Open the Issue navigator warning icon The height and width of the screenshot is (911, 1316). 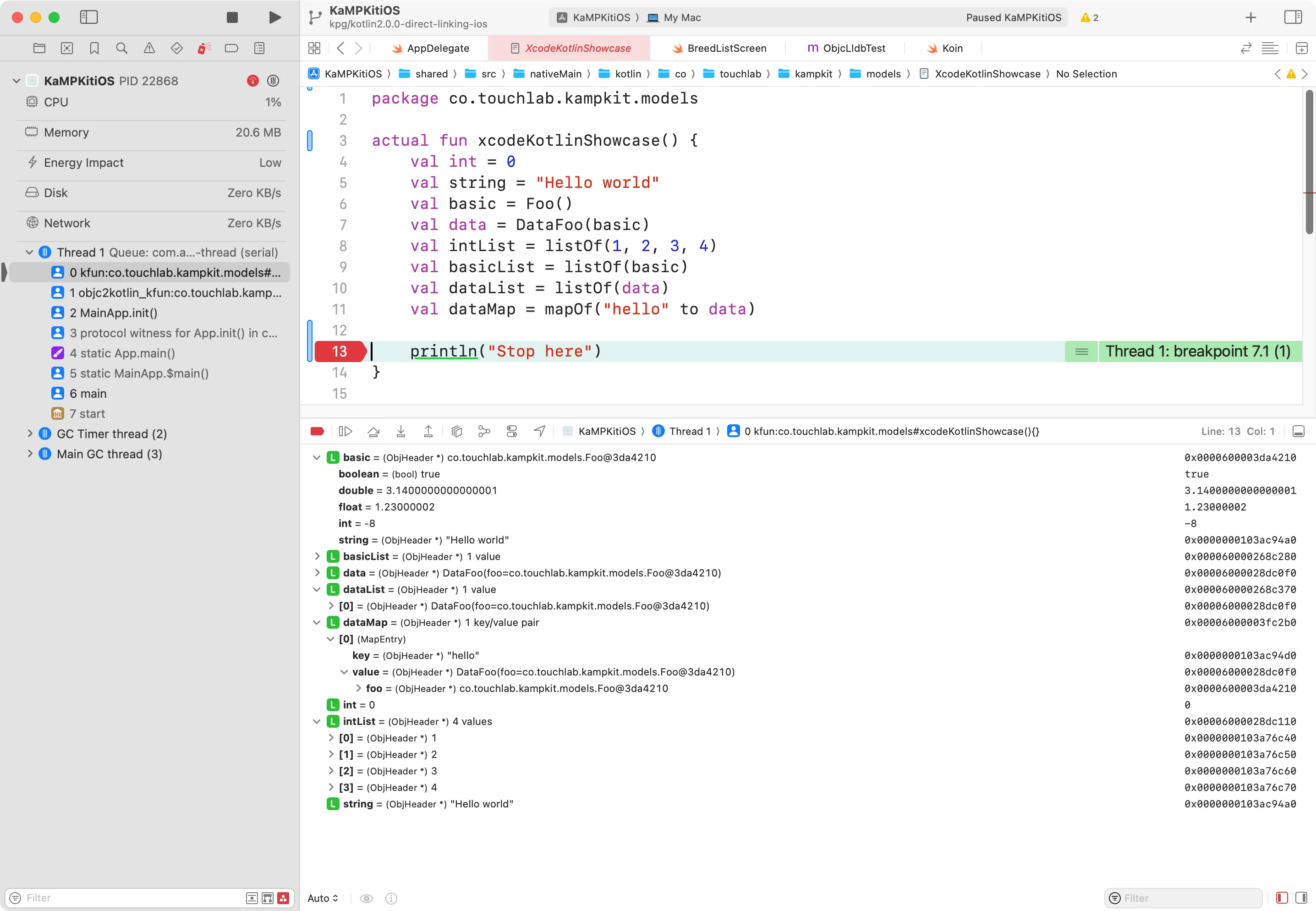click(x=149, y=48)
